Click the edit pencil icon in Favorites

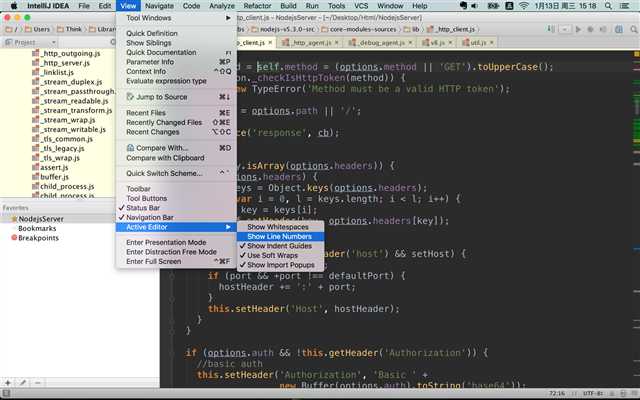[x=23, y=383]
